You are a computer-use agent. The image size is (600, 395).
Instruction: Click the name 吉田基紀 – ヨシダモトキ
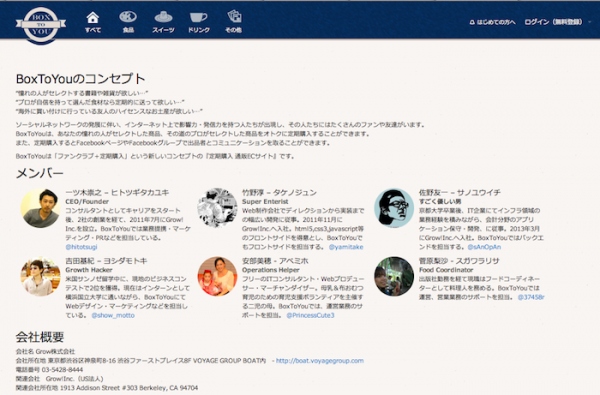pos(106,261)
